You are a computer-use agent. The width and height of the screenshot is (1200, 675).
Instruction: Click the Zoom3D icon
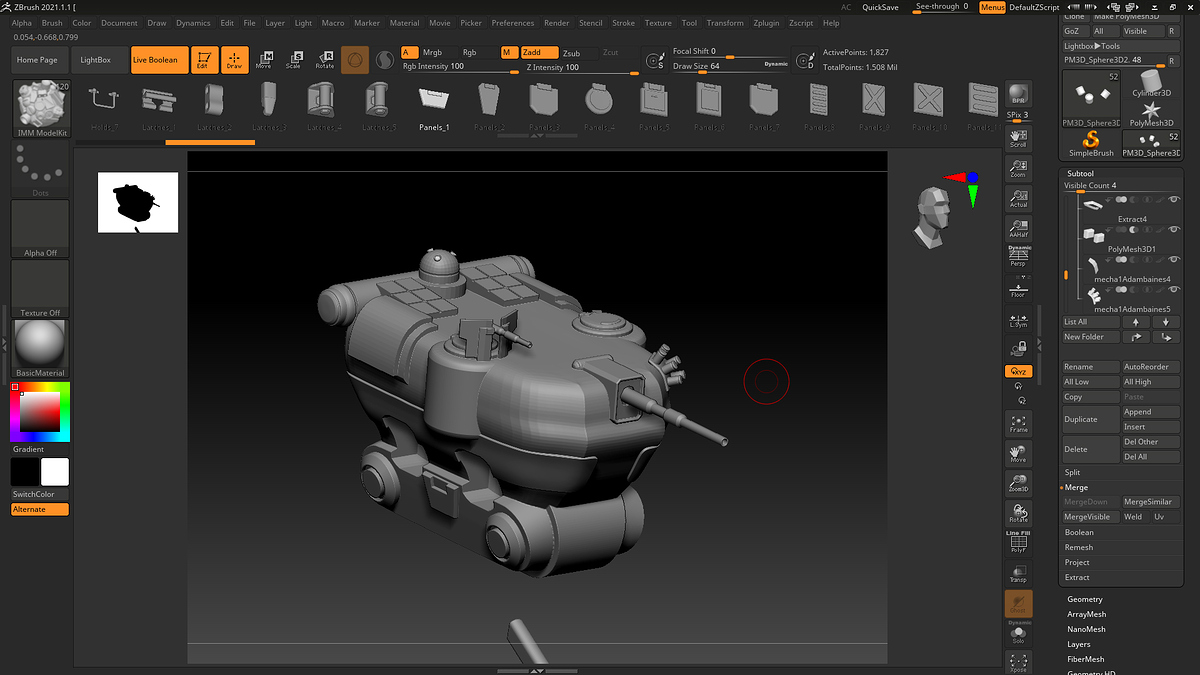[x=1018, y=483]
